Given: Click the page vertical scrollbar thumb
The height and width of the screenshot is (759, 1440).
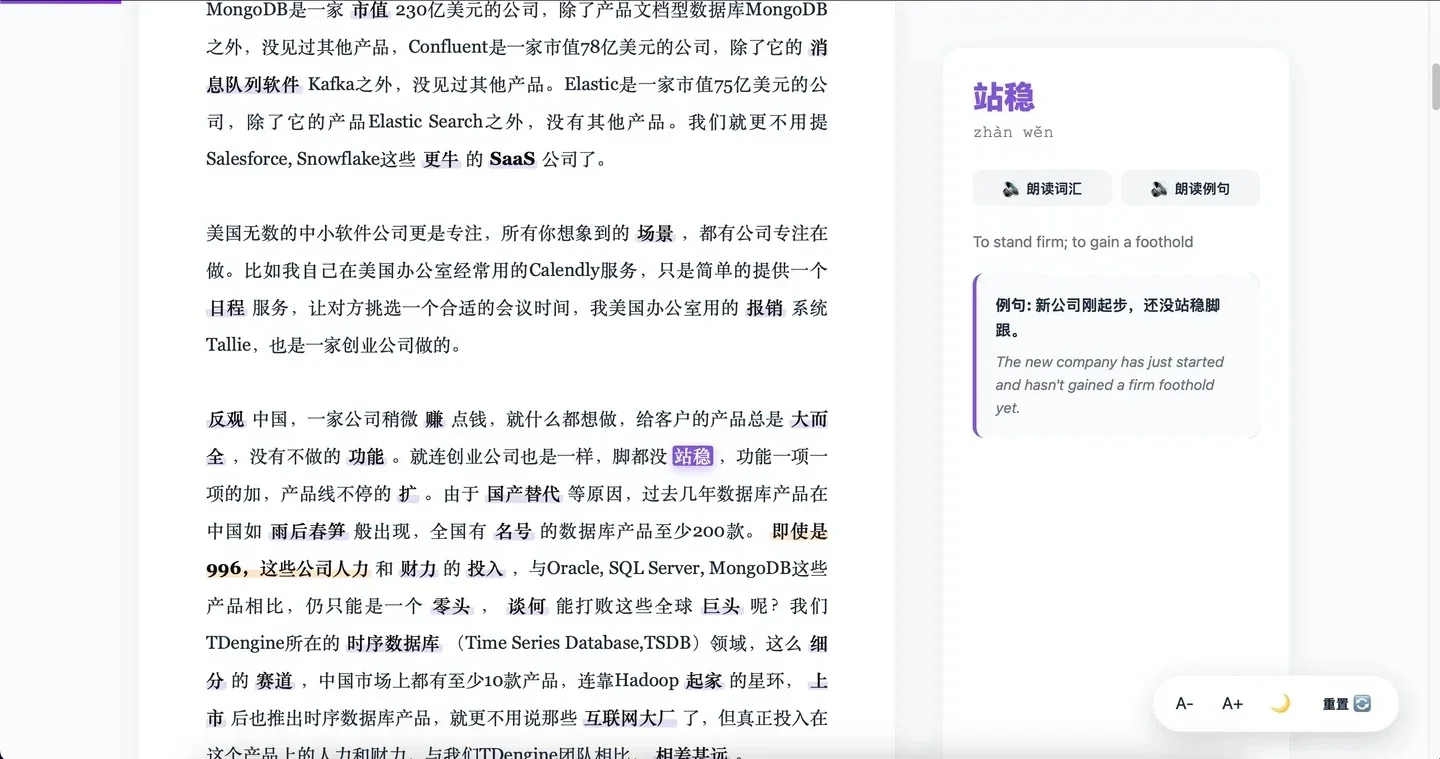Looking at the screenshot, I should point(1435,86).
